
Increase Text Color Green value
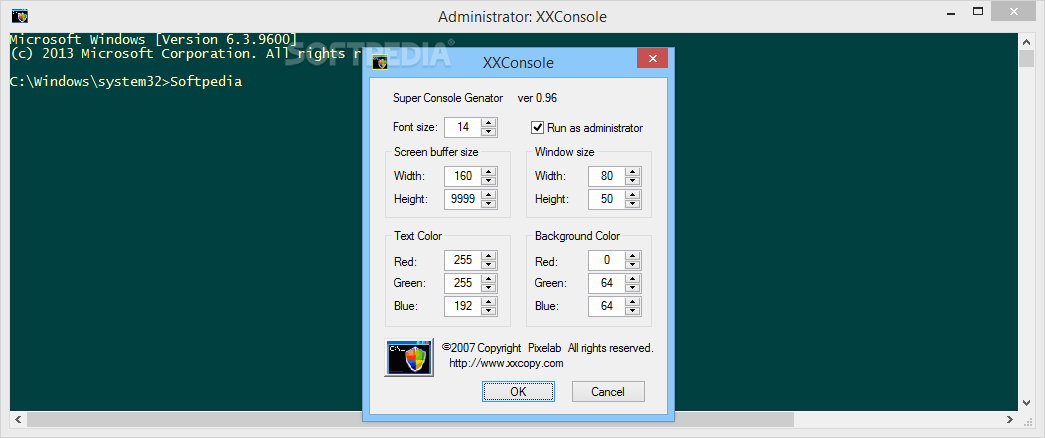coord(490,279)
